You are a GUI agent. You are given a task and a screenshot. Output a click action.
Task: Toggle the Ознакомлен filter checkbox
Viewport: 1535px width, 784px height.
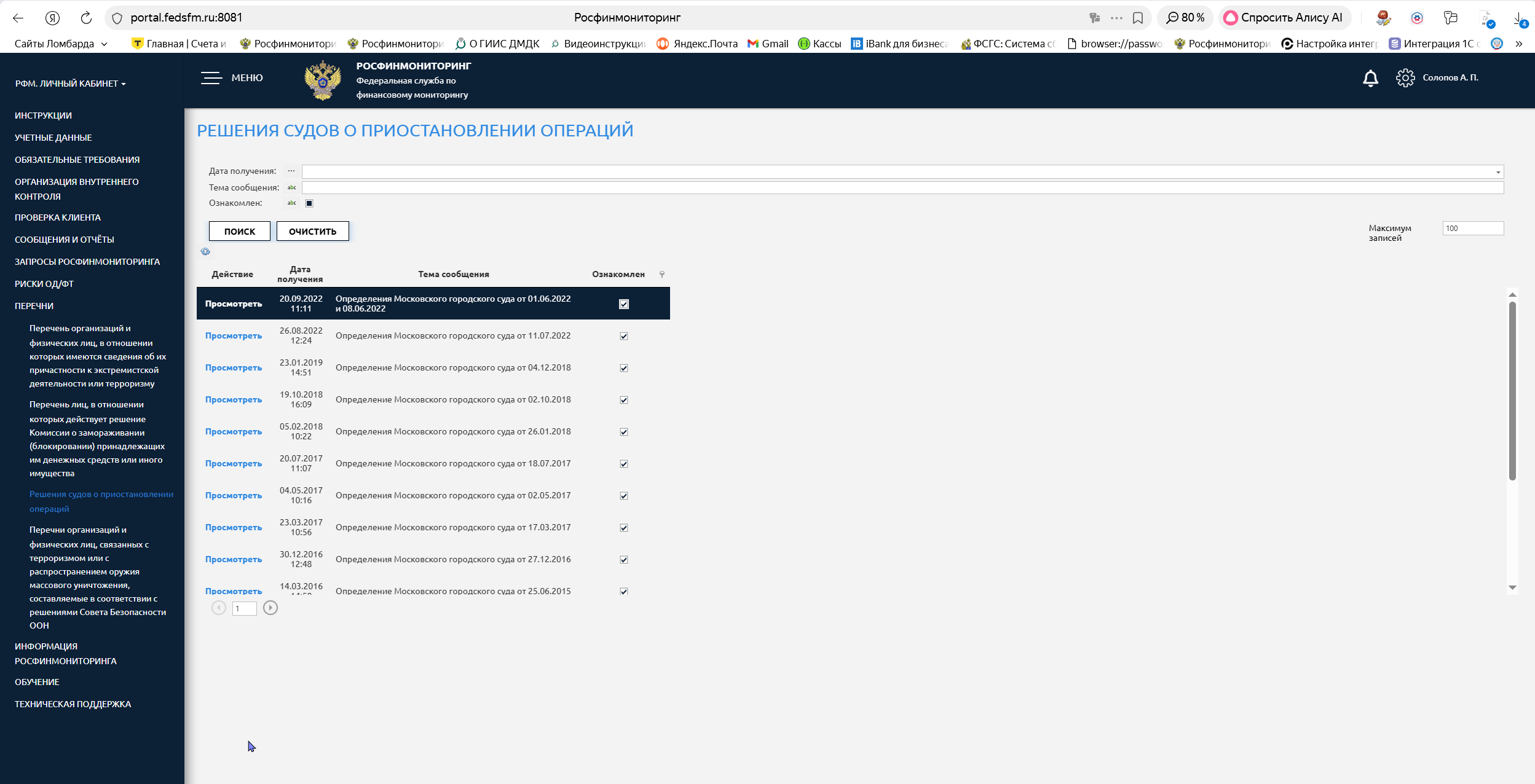click(x=309, y=203)
